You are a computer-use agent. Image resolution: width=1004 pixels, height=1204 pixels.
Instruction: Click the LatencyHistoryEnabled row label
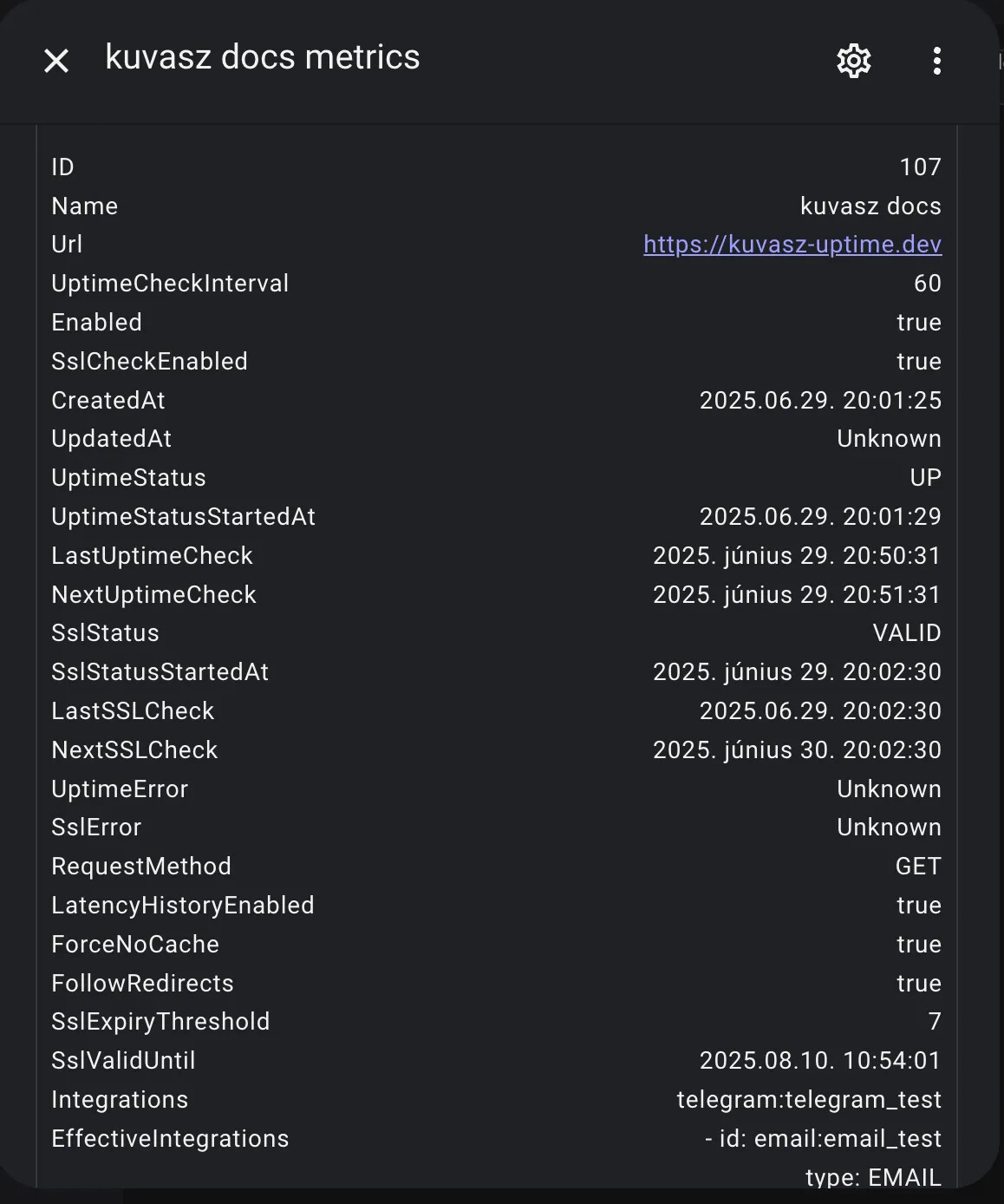[x=182, y=905]
